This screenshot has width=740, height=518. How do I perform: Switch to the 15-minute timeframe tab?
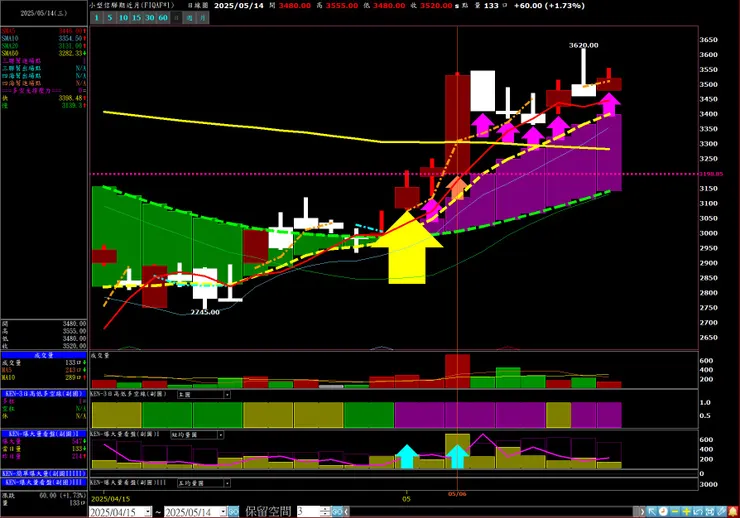[136, 18]
